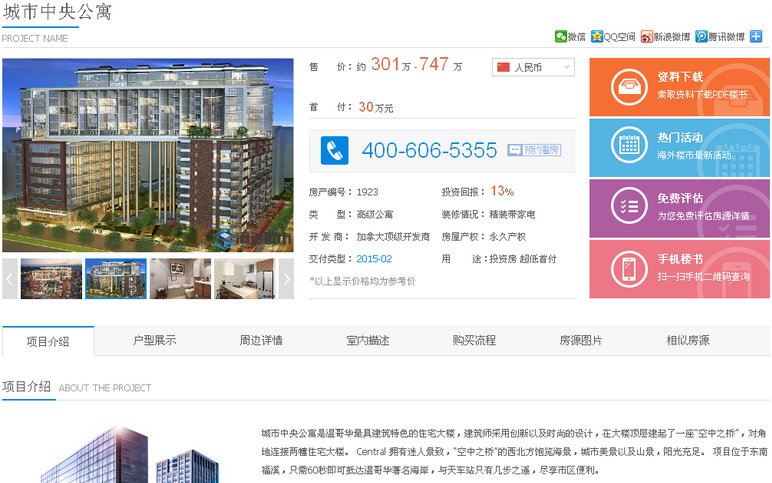772x483 pixels.
Task: Show previous gallery thumbnails arrow
Action: 9,279
